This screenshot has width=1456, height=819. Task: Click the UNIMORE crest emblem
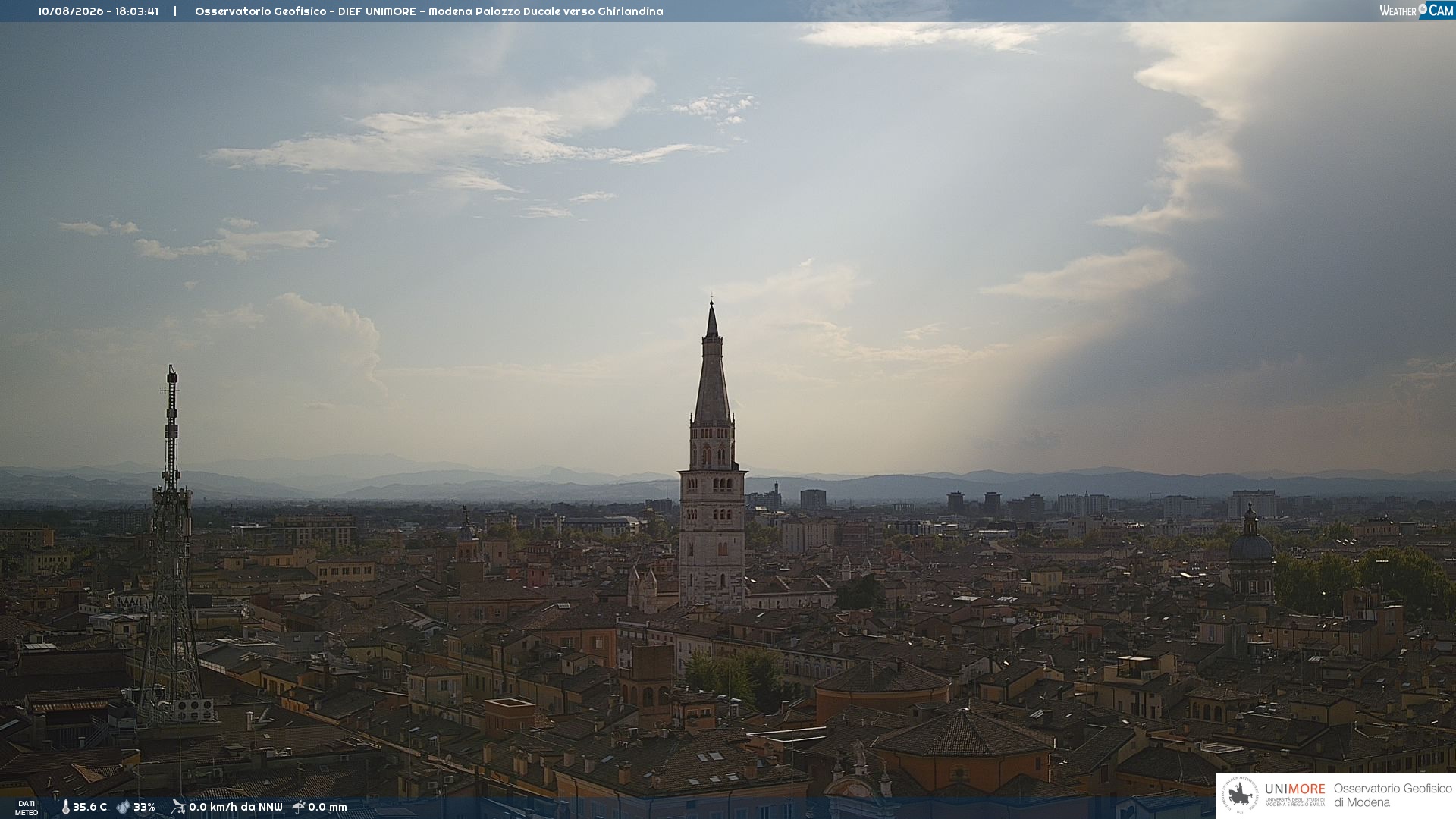[x=1241, y=795]
